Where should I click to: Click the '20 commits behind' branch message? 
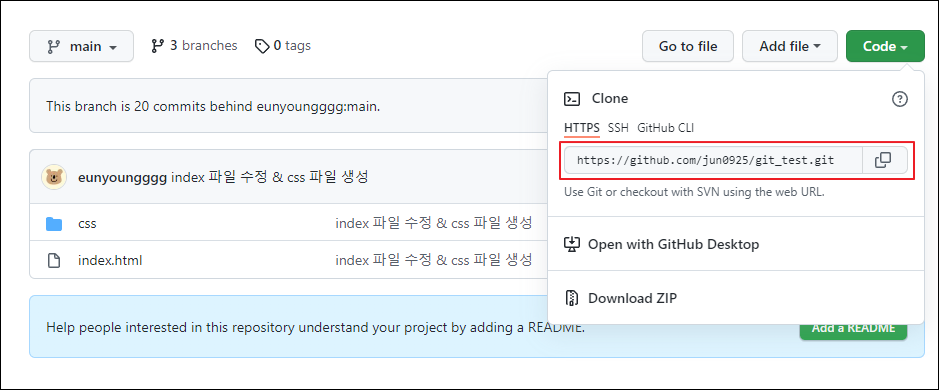pyautogui.click(x=213, y=107)
